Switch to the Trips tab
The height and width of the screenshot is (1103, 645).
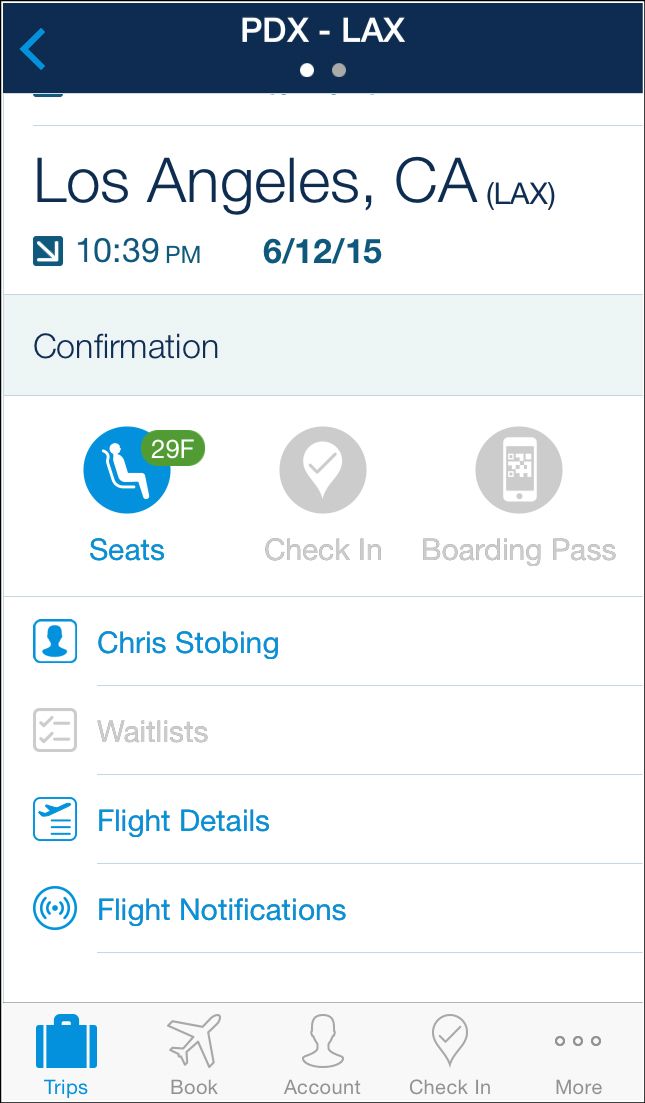coord(66,1055)
